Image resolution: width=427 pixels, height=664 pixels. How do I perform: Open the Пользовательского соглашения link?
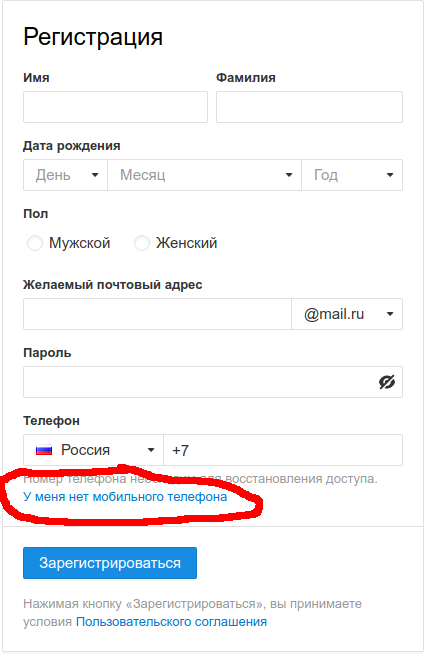[172, 622]
